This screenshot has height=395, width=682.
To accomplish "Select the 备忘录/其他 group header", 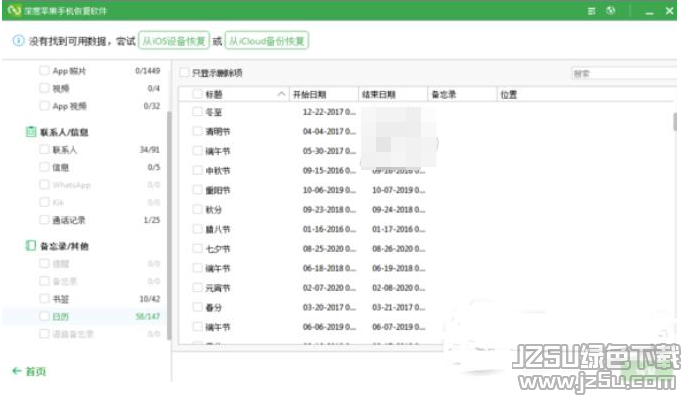I will [64, 246].
